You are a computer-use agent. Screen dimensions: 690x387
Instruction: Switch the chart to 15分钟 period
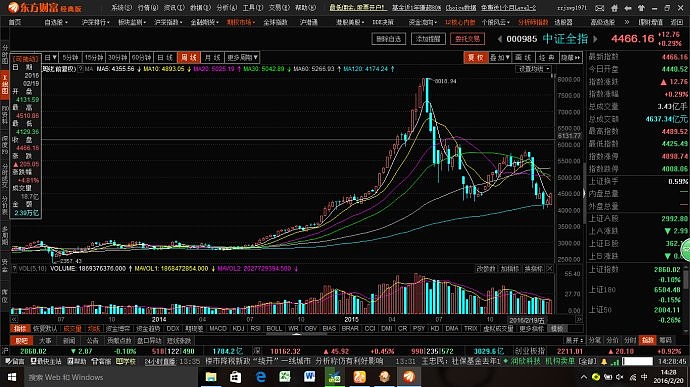pyautogui.click(x=94, y=57)
